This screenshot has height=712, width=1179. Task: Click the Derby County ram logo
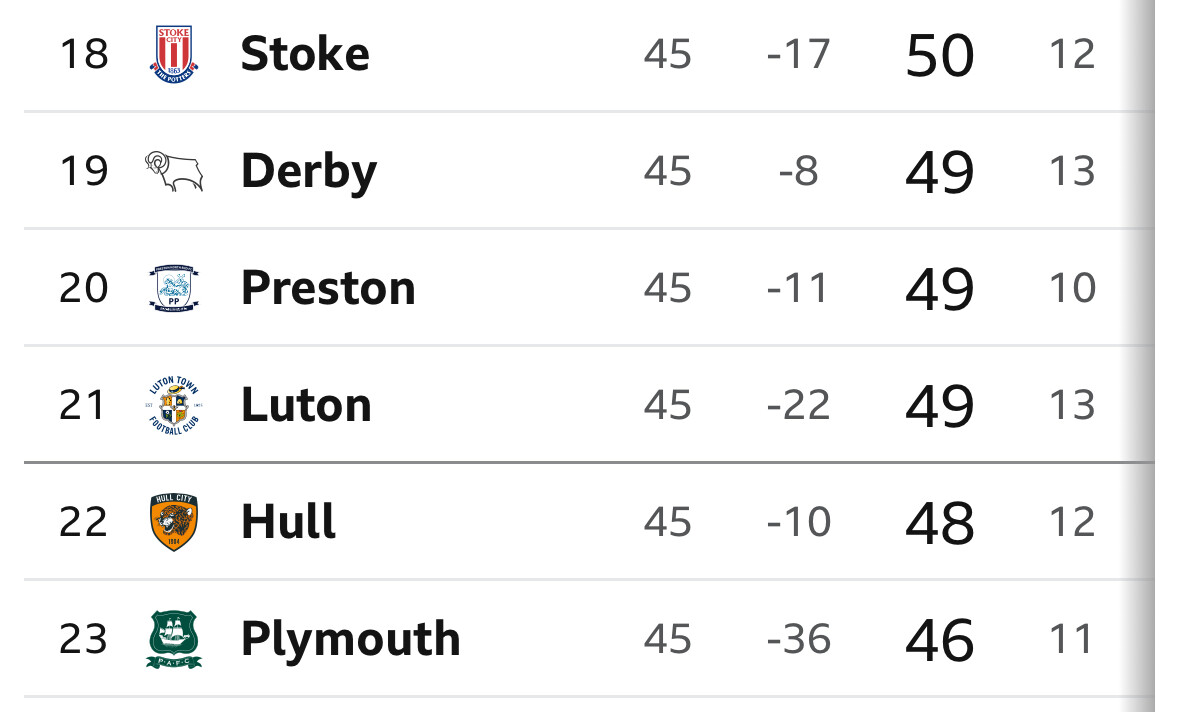click(174, 171)
